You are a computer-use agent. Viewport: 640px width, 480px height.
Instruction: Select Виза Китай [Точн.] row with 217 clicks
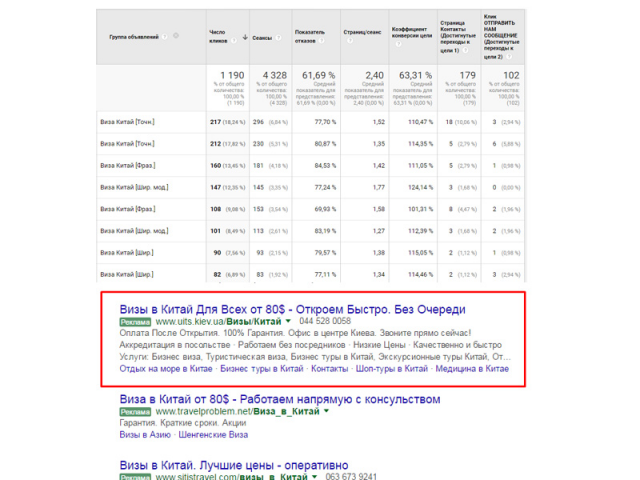point(310,122)
